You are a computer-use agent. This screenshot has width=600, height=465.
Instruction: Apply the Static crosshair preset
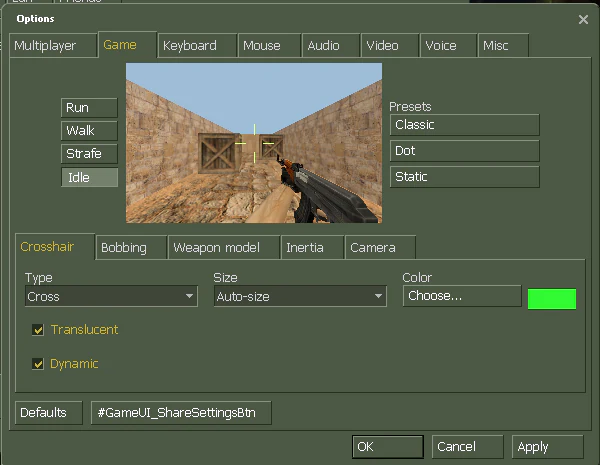point(465,177)
